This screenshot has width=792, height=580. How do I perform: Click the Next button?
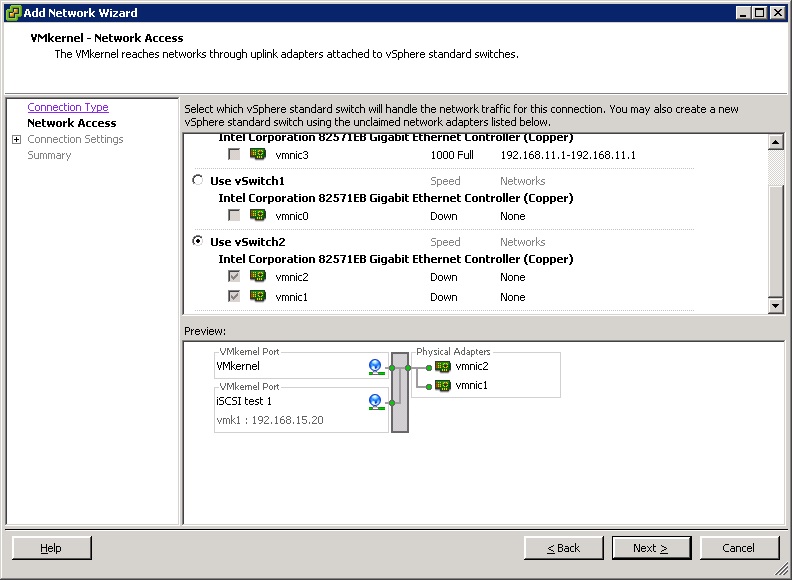pos(649,548)
